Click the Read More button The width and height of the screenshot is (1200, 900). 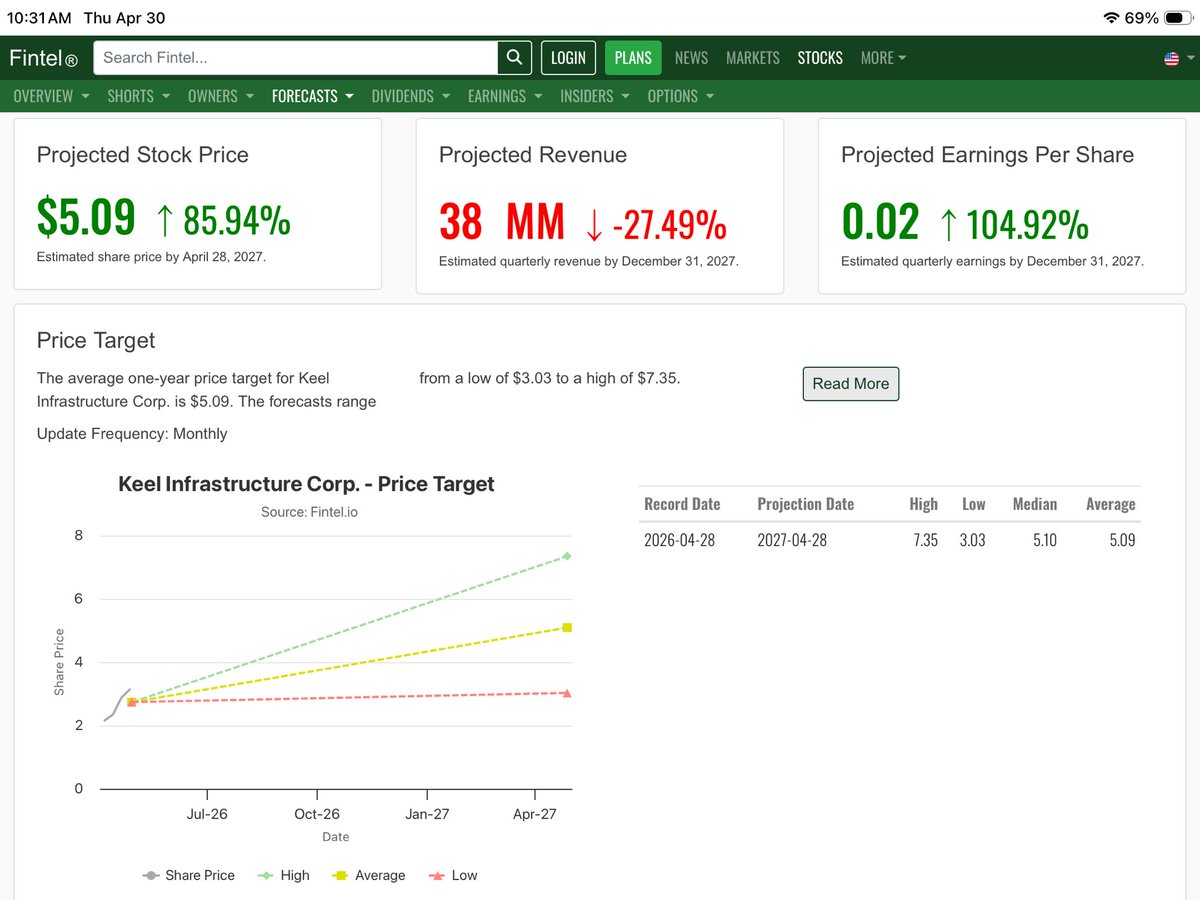click(x=851, y=384)
